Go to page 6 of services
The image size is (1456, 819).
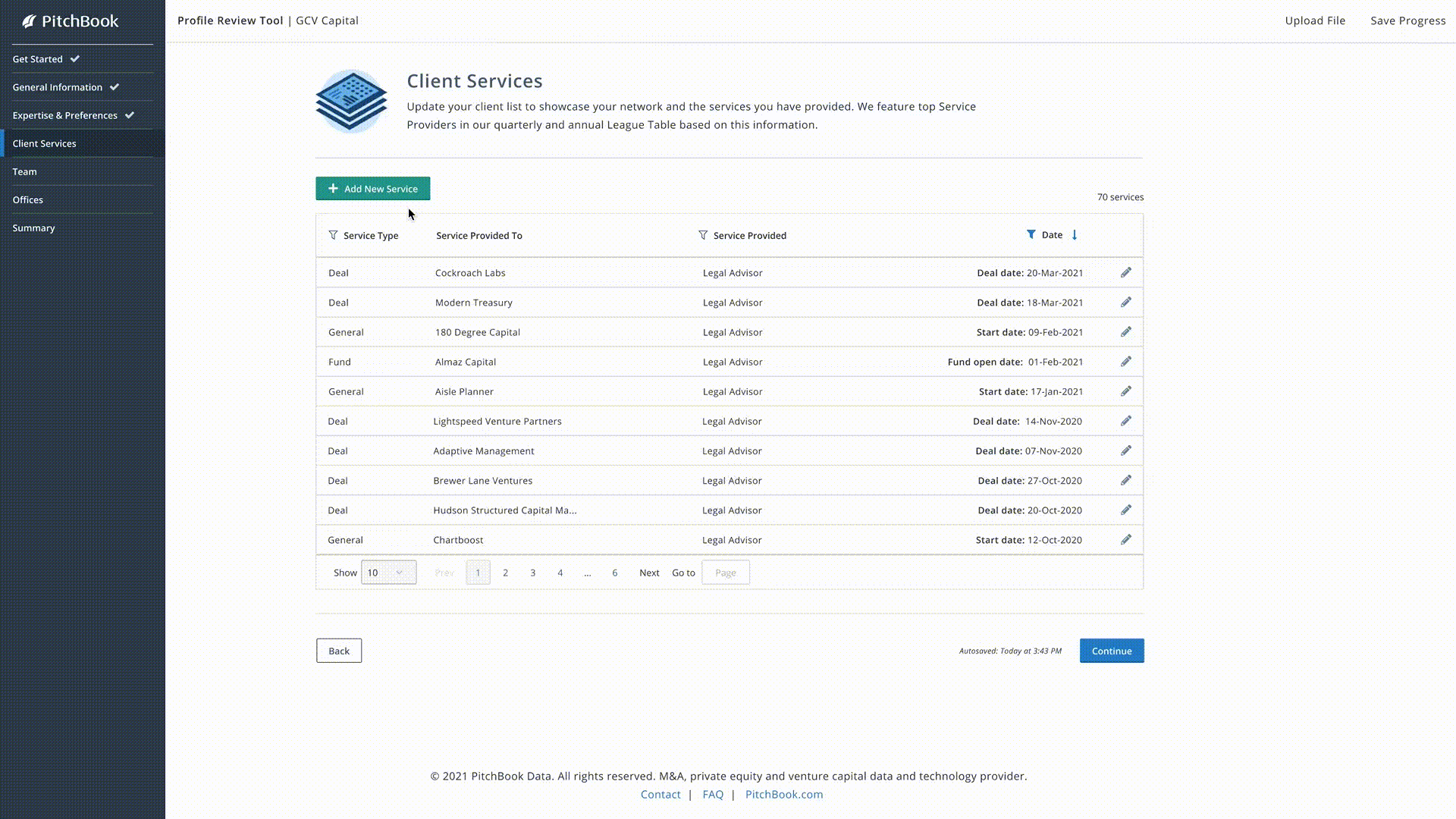(615, 573)
